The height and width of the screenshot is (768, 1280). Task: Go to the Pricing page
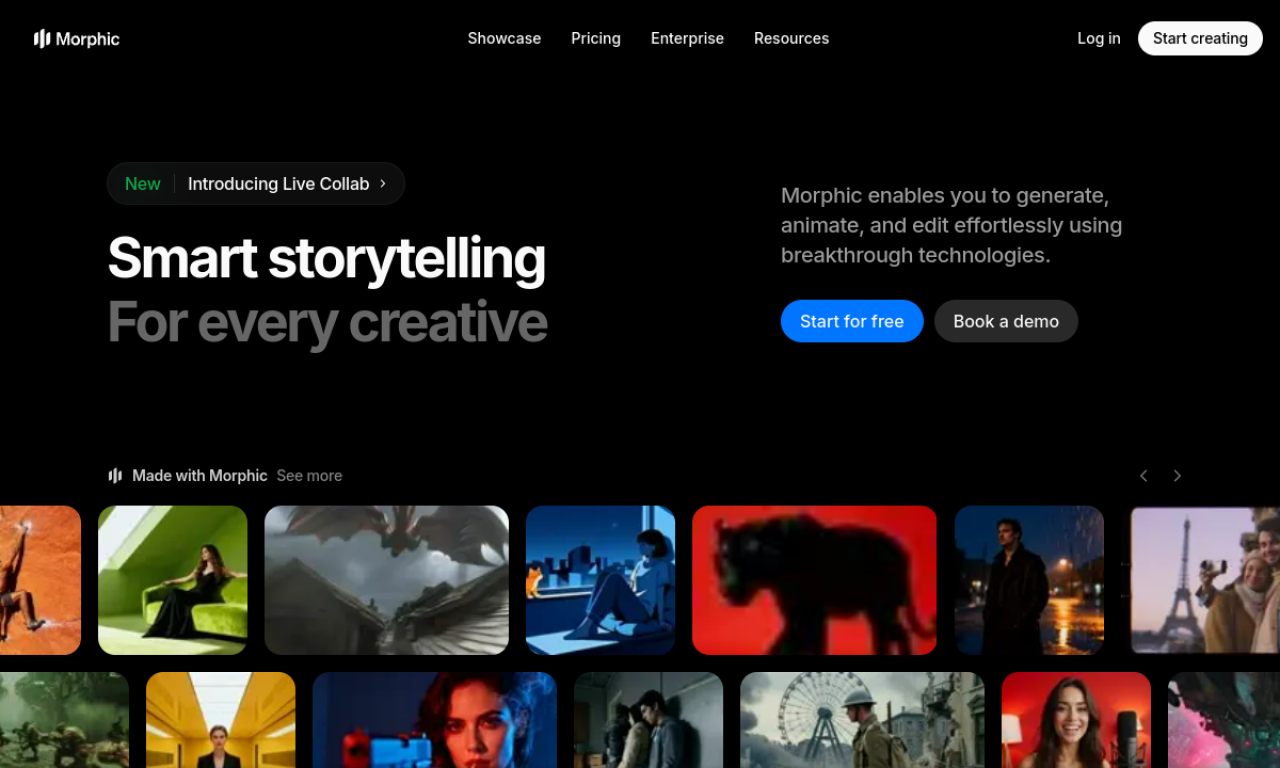coord(595,38)
